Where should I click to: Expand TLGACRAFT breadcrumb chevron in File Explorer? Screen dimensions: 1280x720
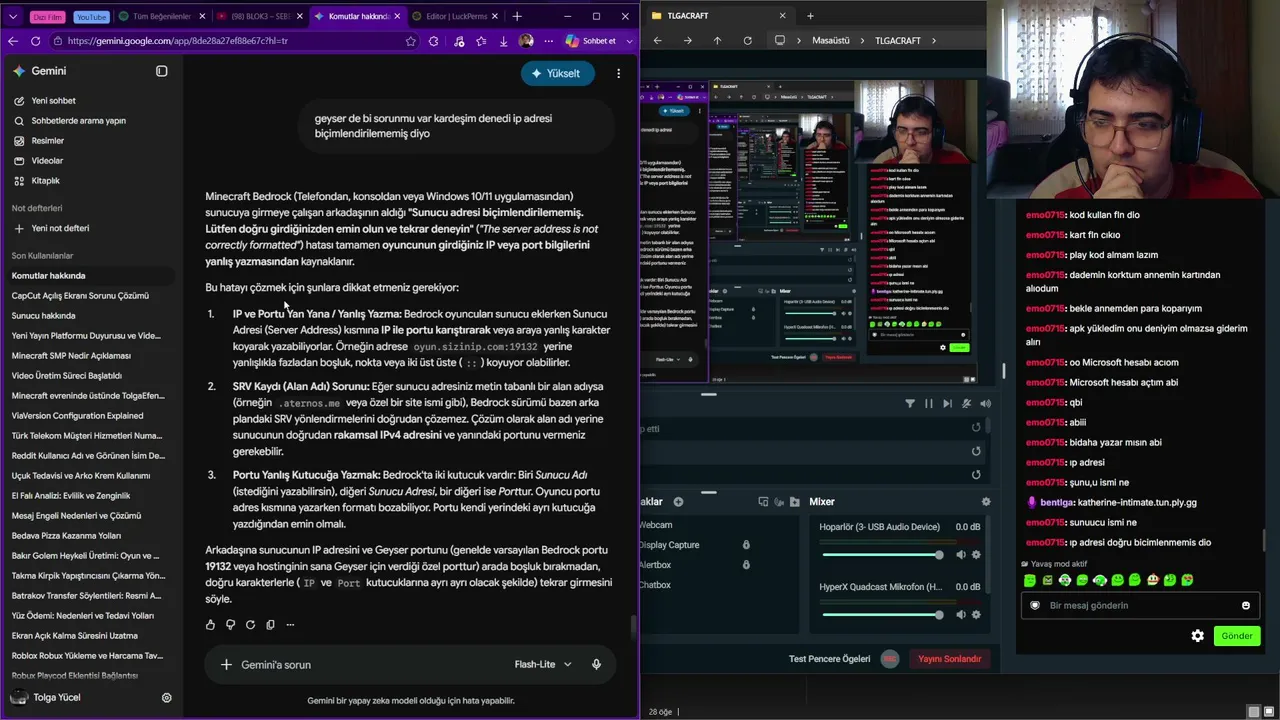pyautogui.click(x=933, y=41)
